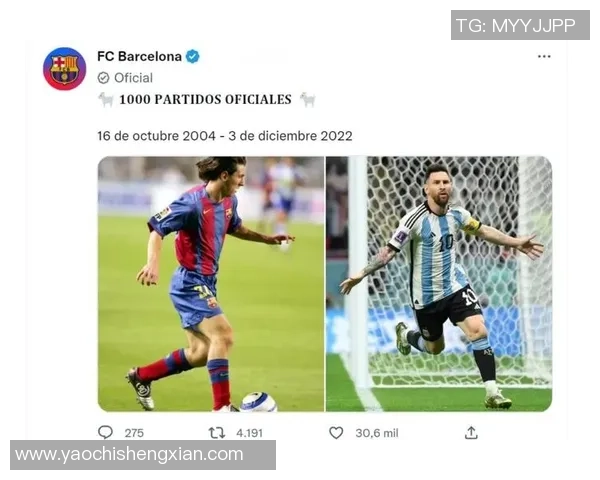The image size is (600, 480).
Task: Click the reply speech bubble icon
Action: pyautogui.click(x=105, y=433)
